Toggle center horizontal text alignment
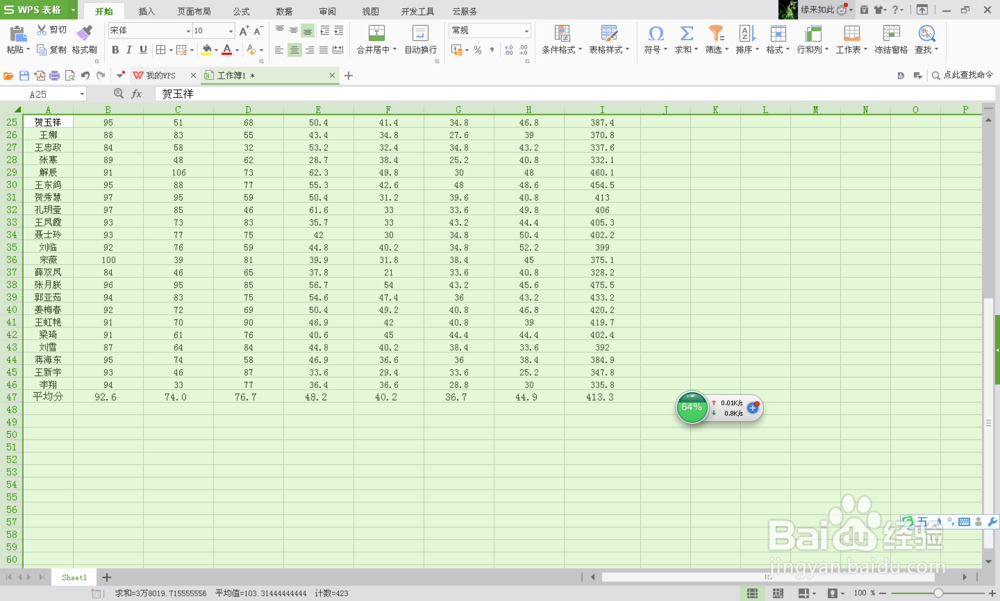 [294, 50]
